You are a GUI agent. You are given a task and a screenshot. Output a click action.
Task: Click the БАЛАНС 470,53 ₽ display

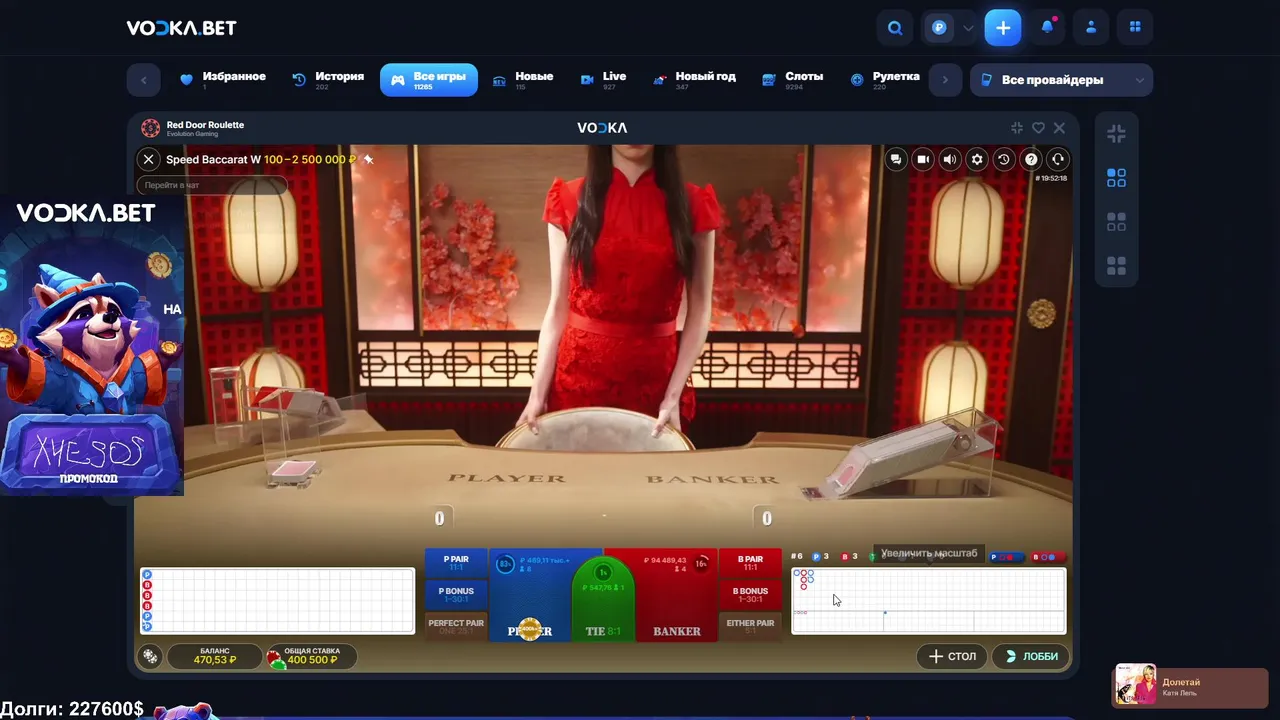point(215,656)
